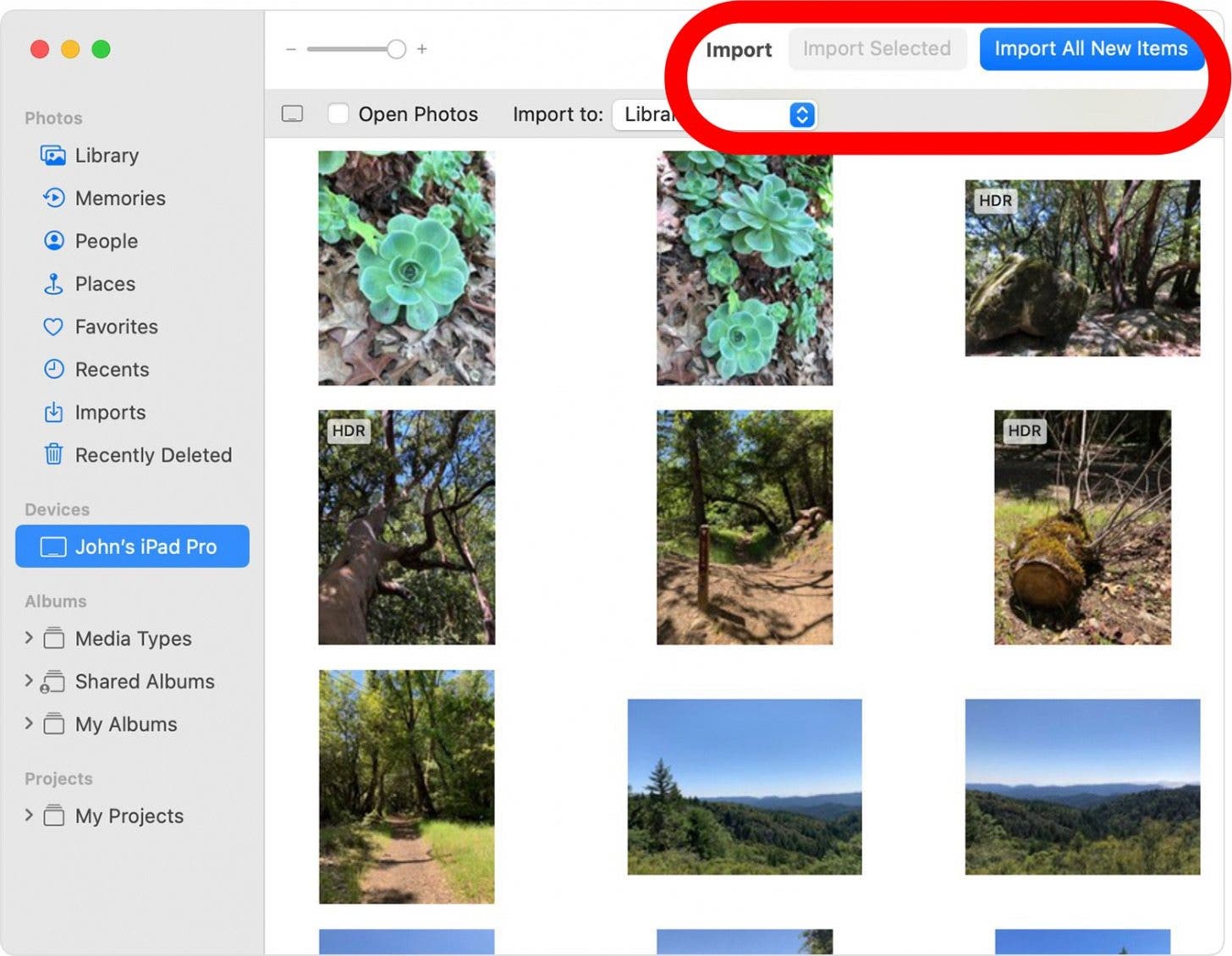The height and width of the screenshot is (956, 1232).
Task: Show Recents clock icon
Action: pos(53,370)
